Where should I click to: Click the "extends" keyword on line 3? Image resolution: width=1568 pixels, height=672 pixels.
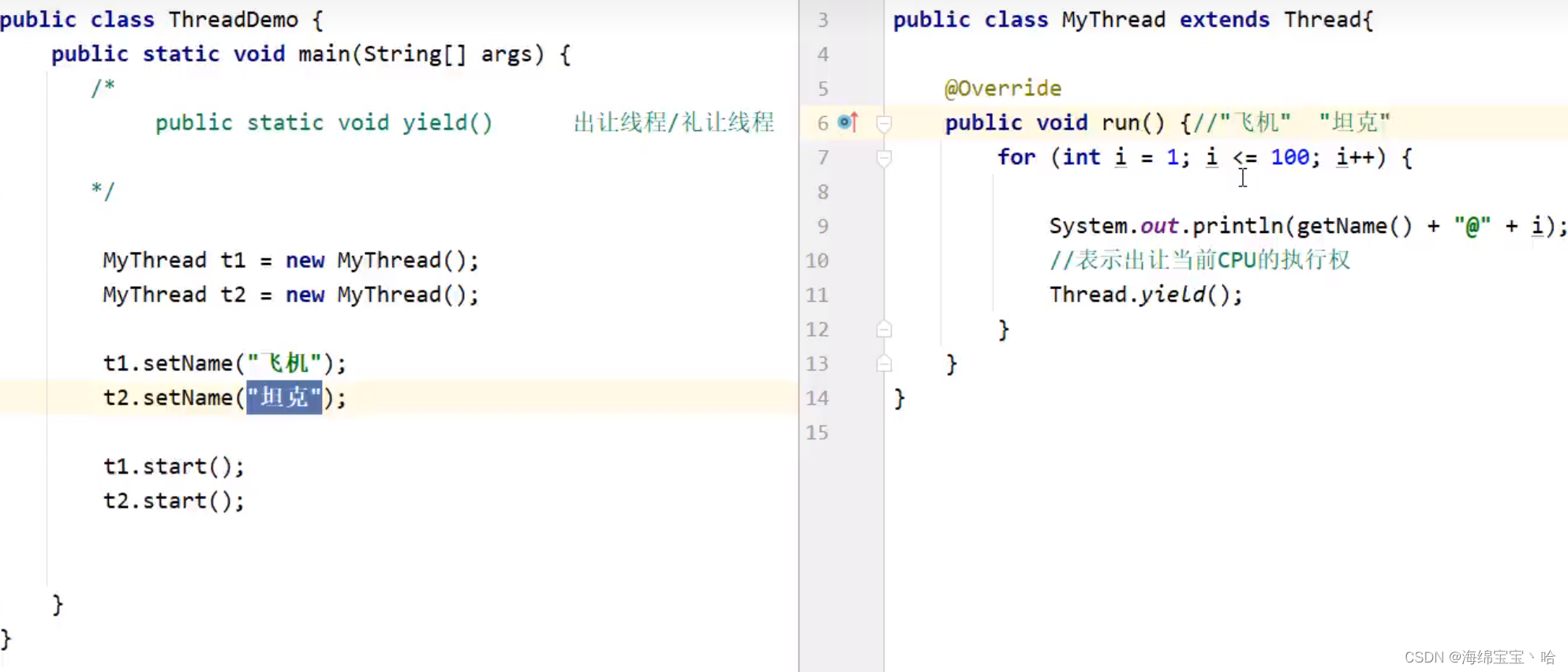[1225, 20]
